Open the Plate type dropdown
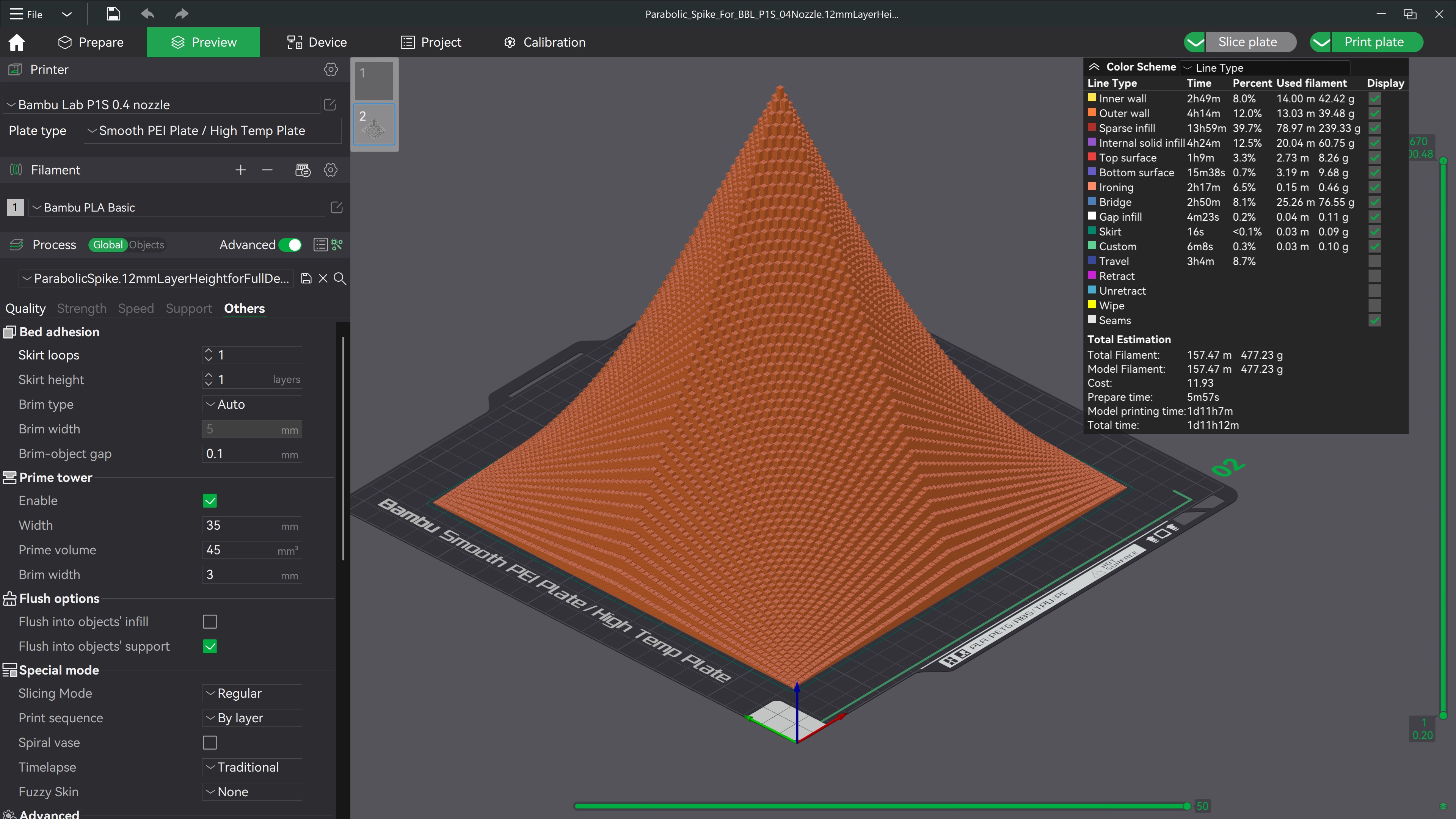The height and width of the screenshot is (819, 1456). click(212, 130)
